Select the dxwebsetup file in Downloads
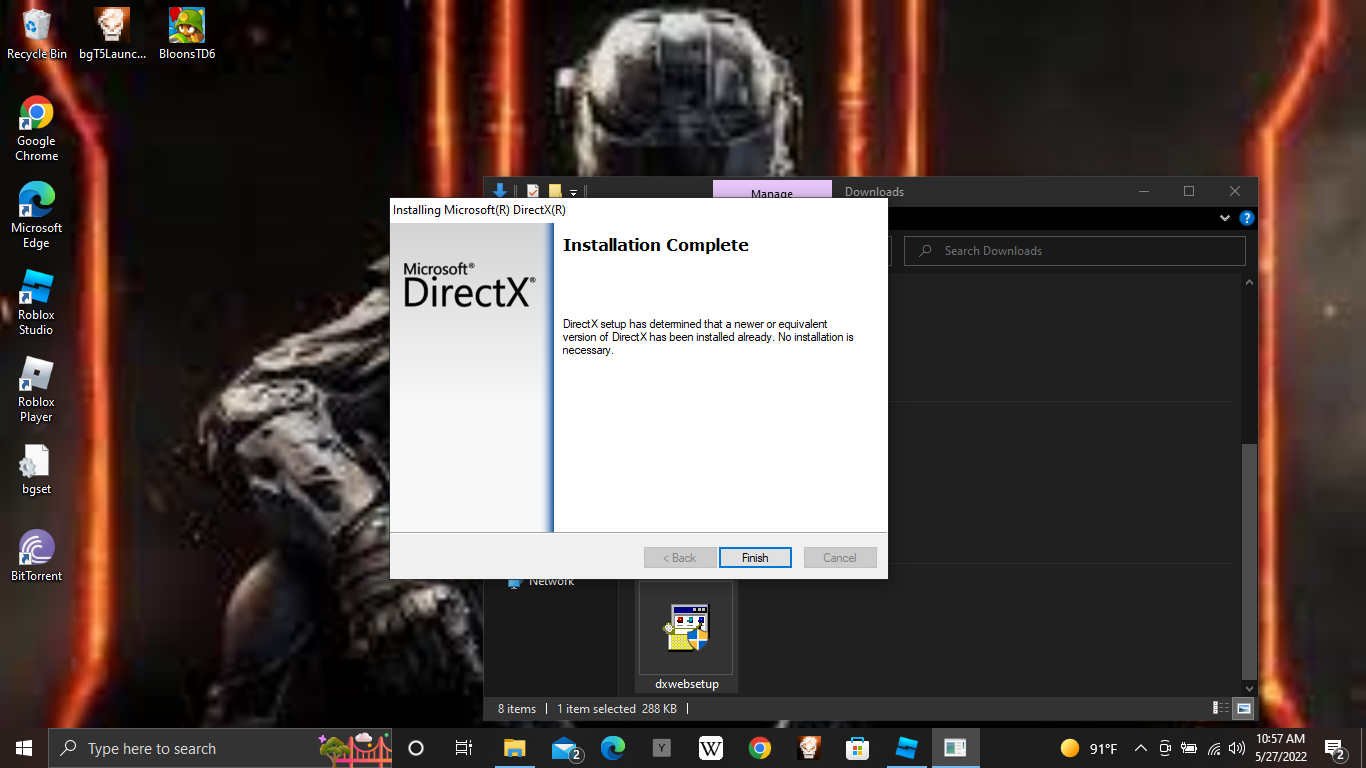This screenshot has height=768, width=1366. tap(687, 637)
